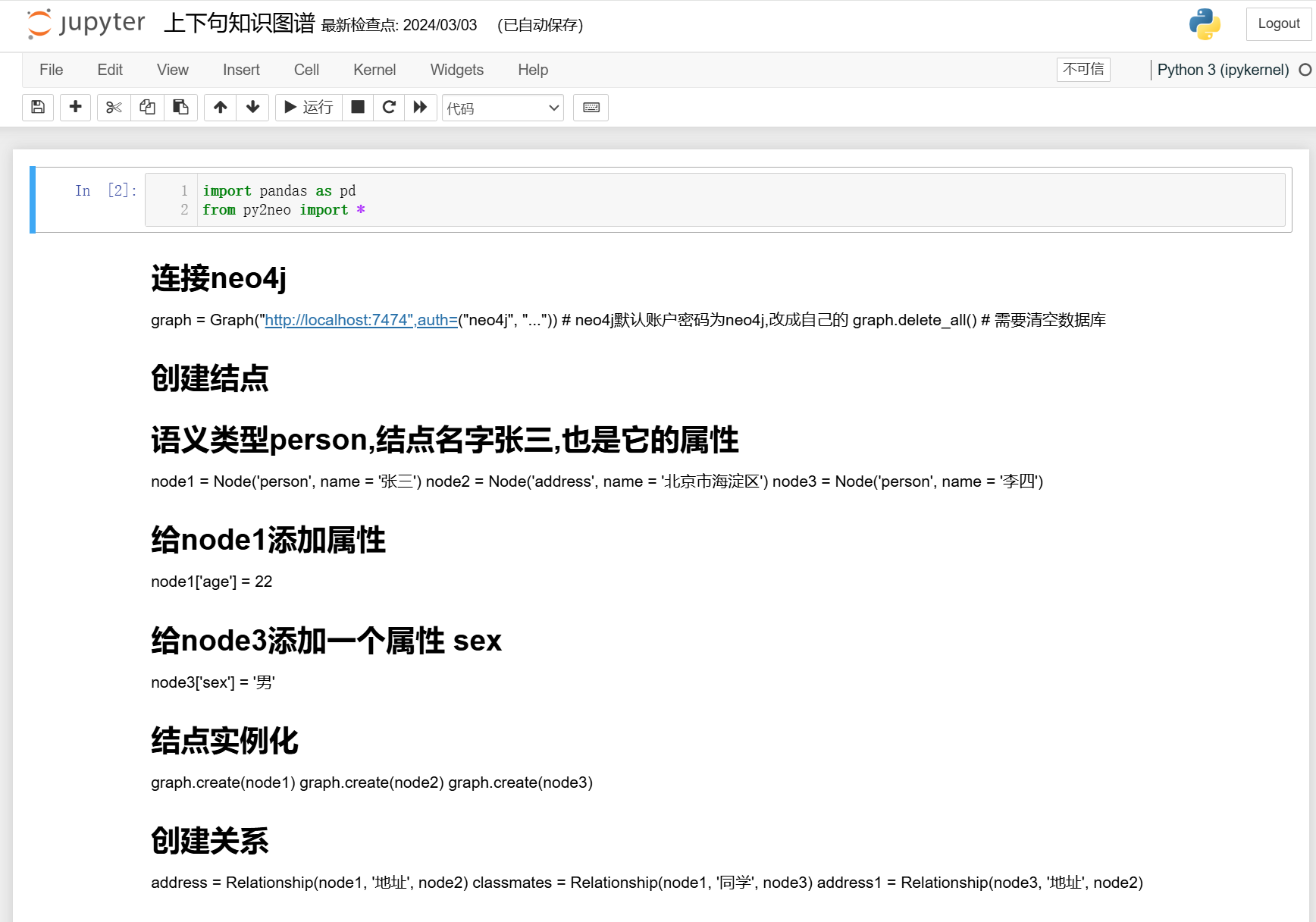
Task: Cut selected cells with scissors icon
Action: [114, 108]
